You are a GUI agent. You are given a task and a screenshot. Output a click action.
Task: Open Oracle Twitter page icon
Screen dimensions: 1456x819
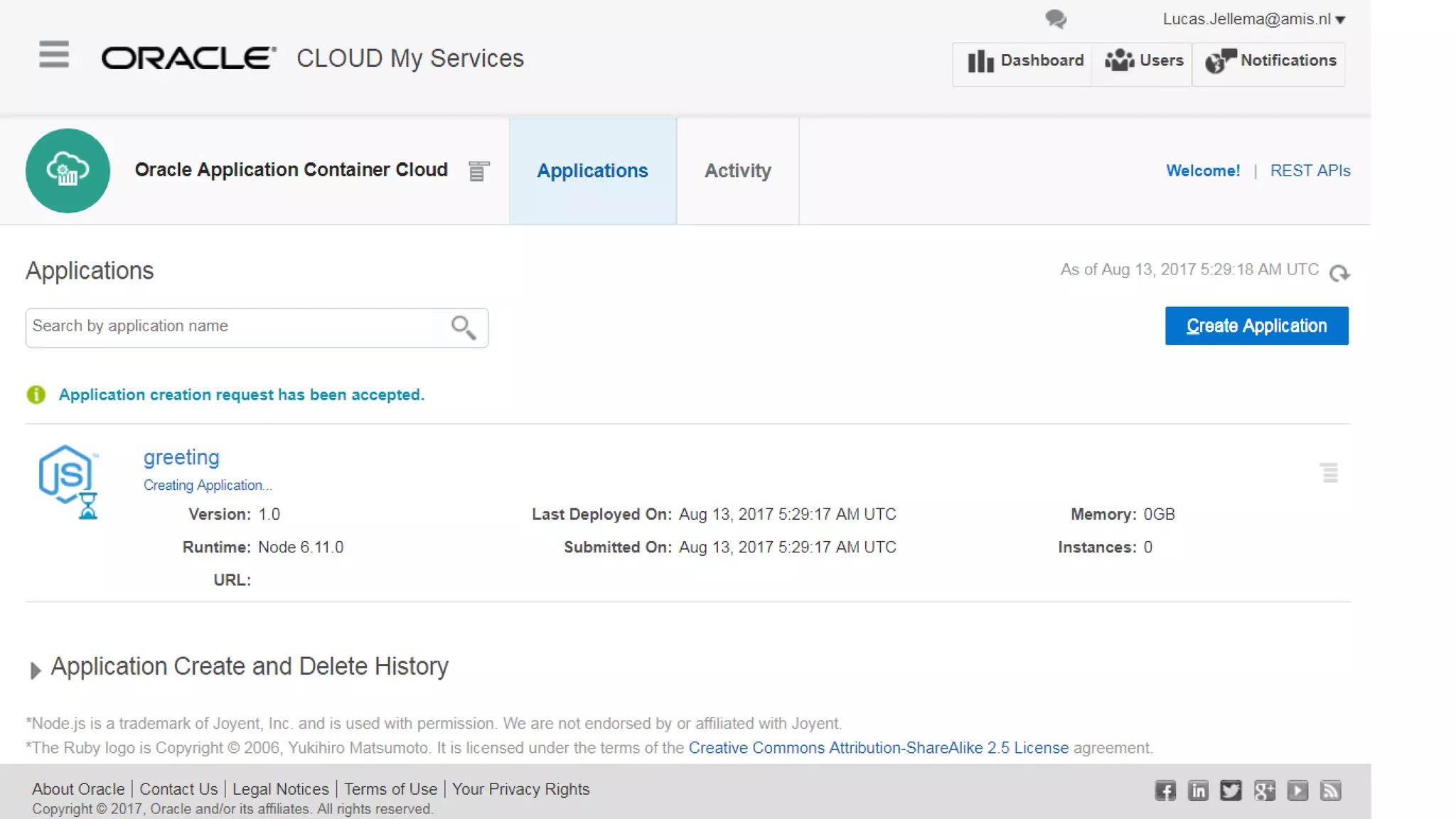coord(1231,791)
